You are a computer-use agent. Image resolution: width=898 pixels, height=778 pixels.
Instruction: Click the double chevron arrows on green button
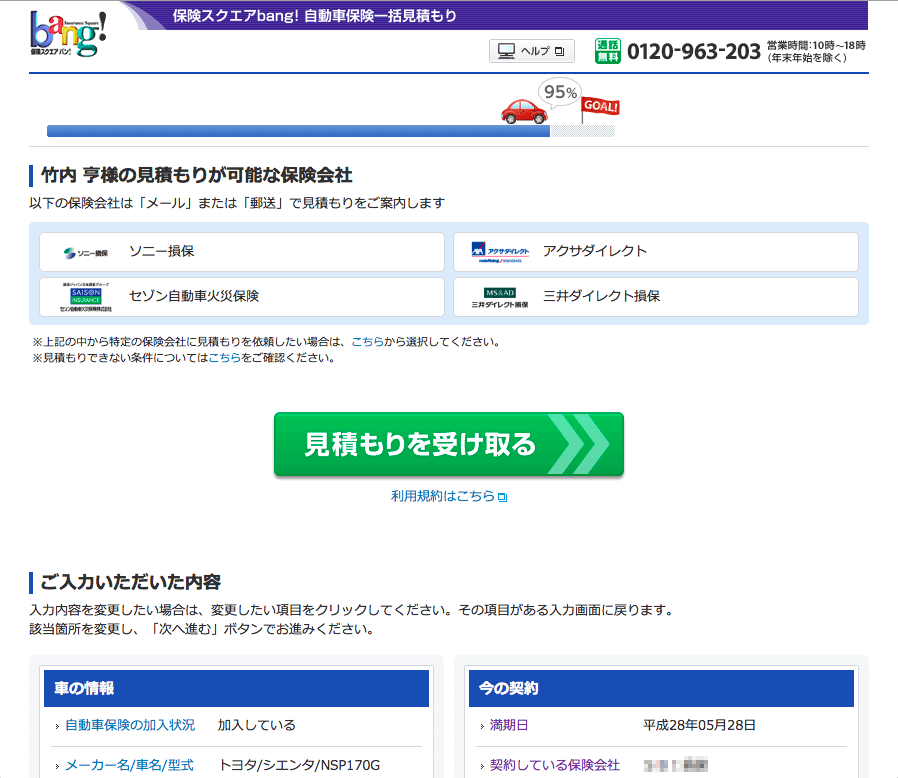(x=578, y=444)
